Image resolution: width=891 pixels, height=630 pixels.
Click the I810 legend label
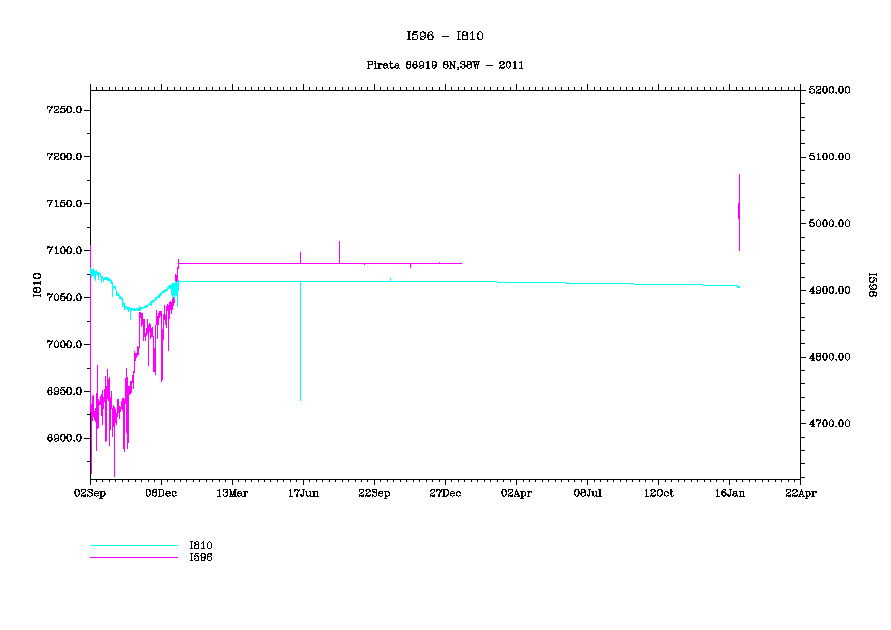[201, 545]
